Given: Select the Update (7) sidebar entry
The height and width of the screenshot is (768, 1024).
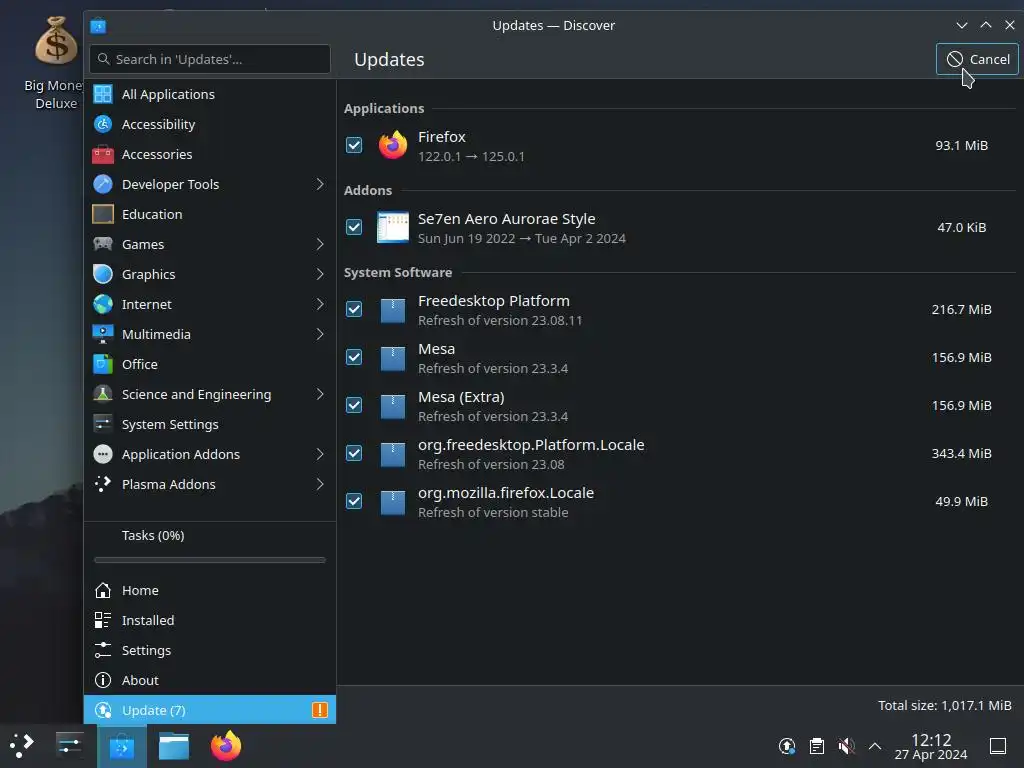Looking at the screenshot, I should pyautogui.click(x=210, y=710).
